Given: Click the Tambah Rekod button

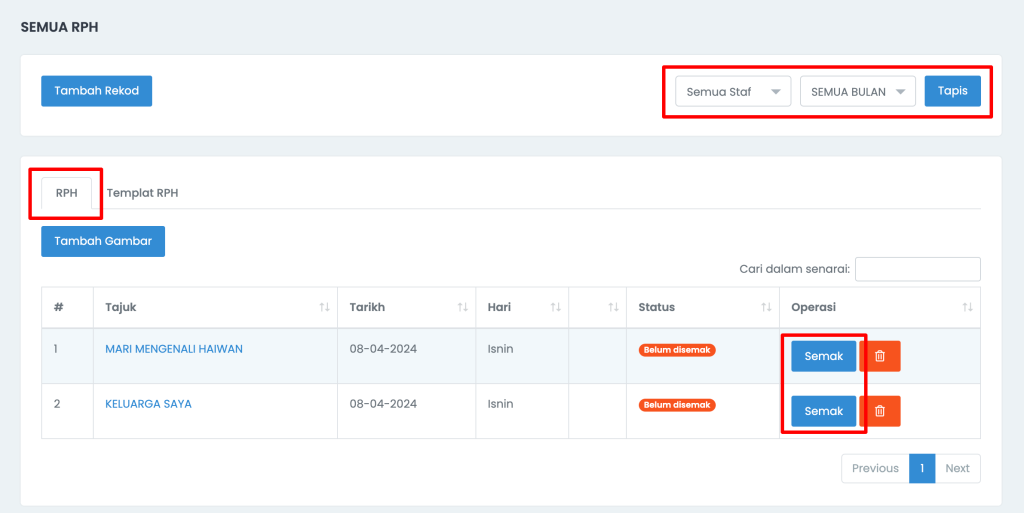Looking at the screenshot, I should (x=97, y=91).
